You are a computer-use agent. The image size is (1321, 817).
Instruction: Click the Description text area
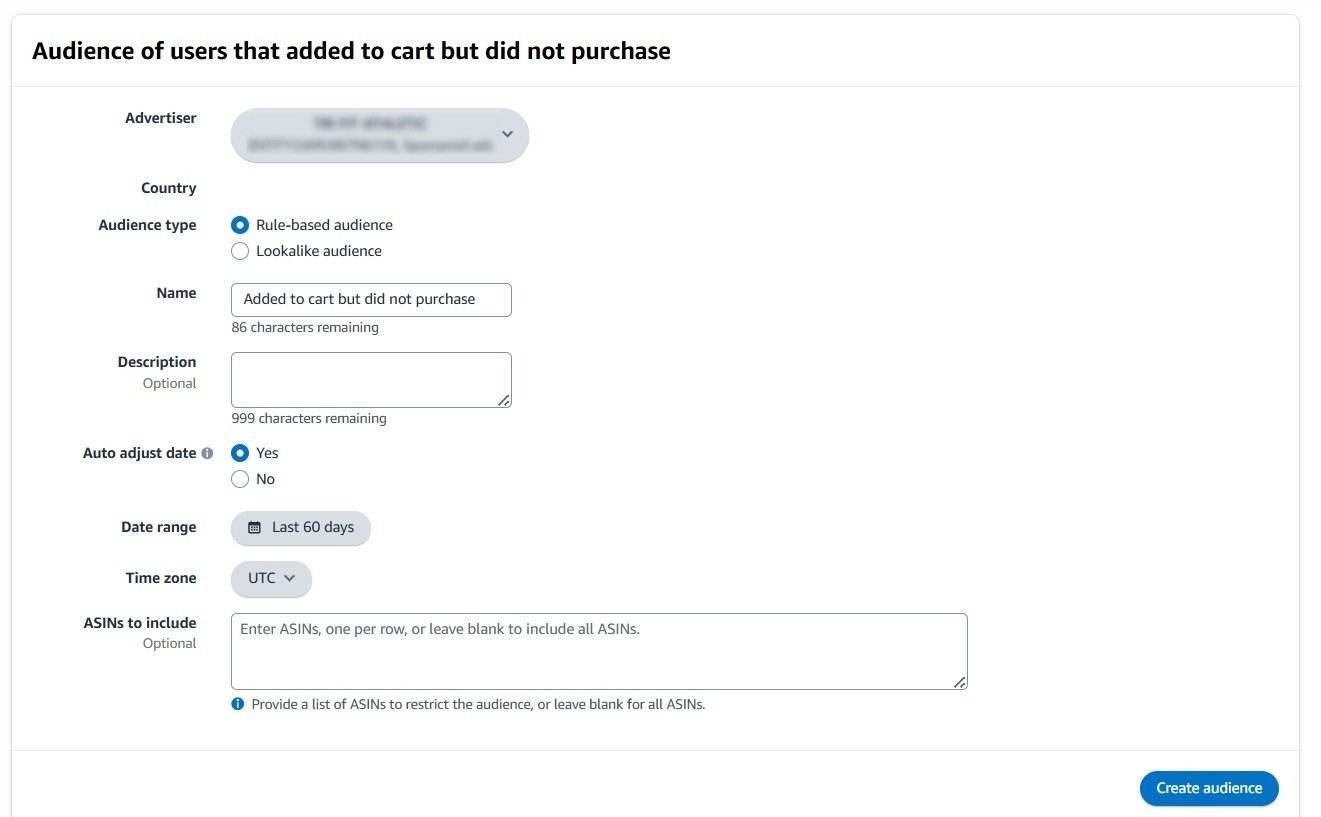click(x=371, y=379)
